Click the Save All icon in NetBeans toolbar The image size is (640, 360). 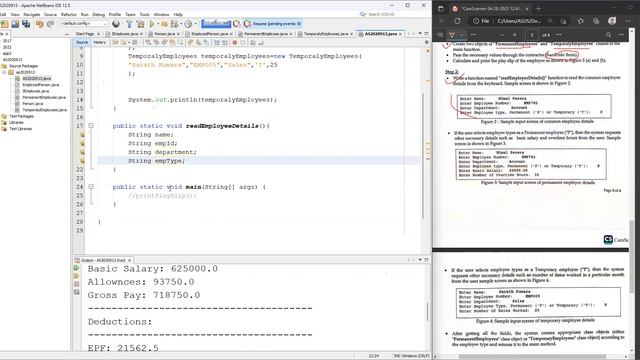[26, 24]
